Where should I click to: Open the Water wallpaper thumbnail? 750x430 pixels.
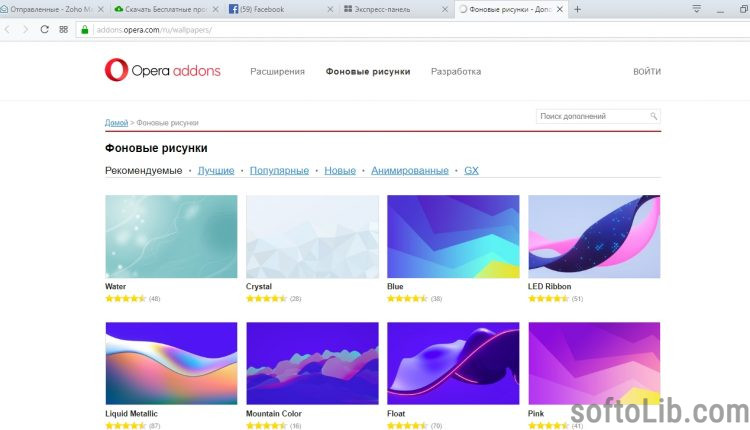tap(171, 236)
